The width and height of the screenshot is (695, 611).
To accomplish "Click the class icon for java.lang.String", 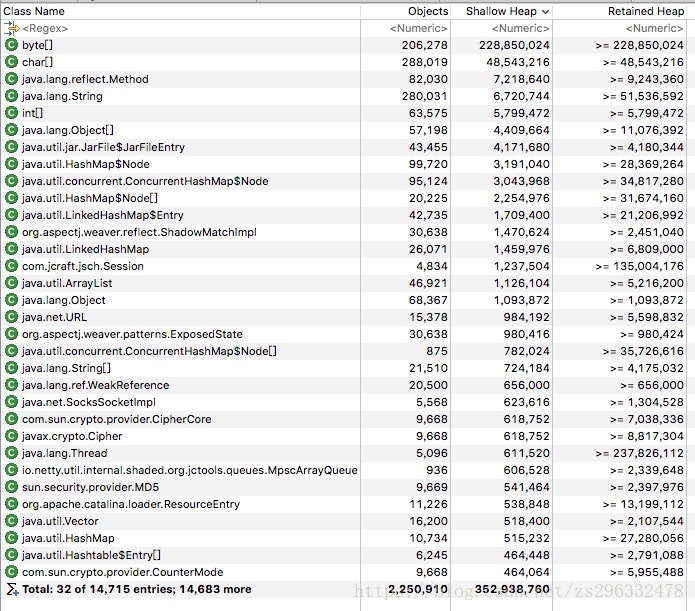I will [11, 96].
